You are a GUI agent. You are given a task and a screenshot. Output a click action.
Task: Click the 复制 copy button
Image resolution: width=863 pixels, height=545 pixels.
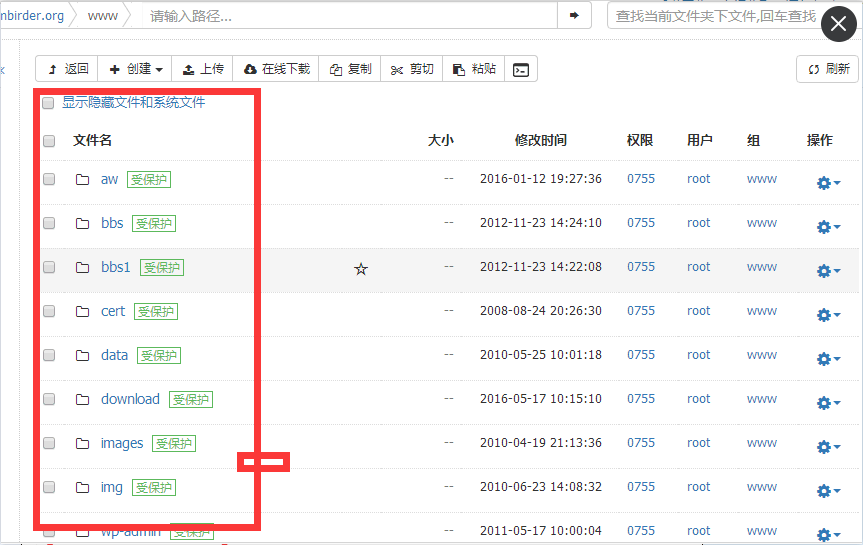pyautogui.click(x=350, y=69)
